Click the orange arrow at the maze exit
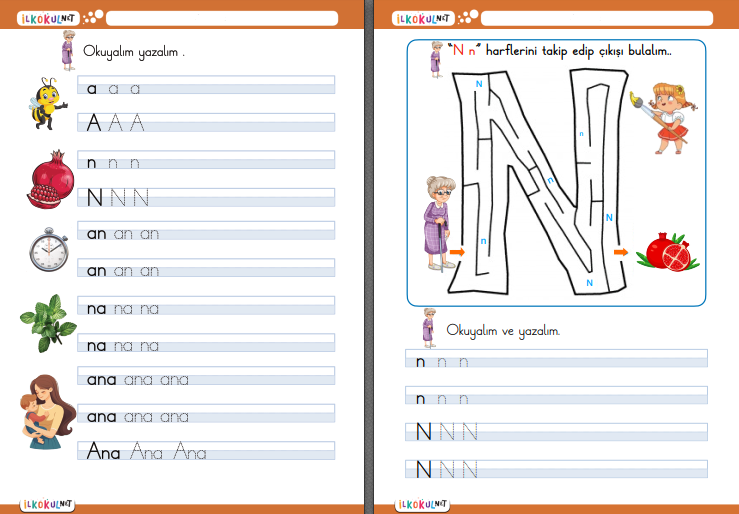Viewport: 739px width, 514px height. [x=621, y=253]
